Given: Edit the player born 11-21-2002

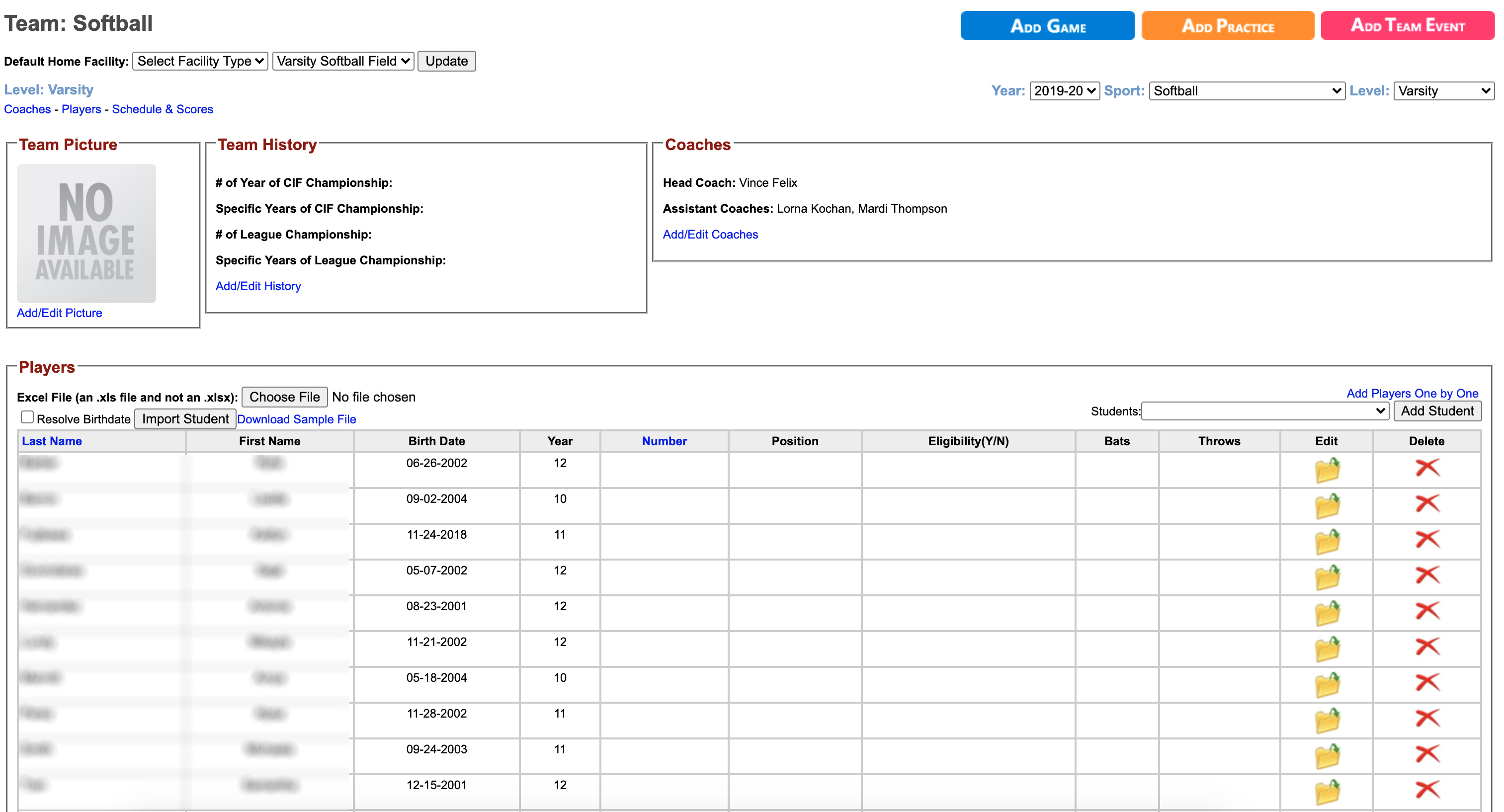Looking at the screenshot, I should [1327, 649].
